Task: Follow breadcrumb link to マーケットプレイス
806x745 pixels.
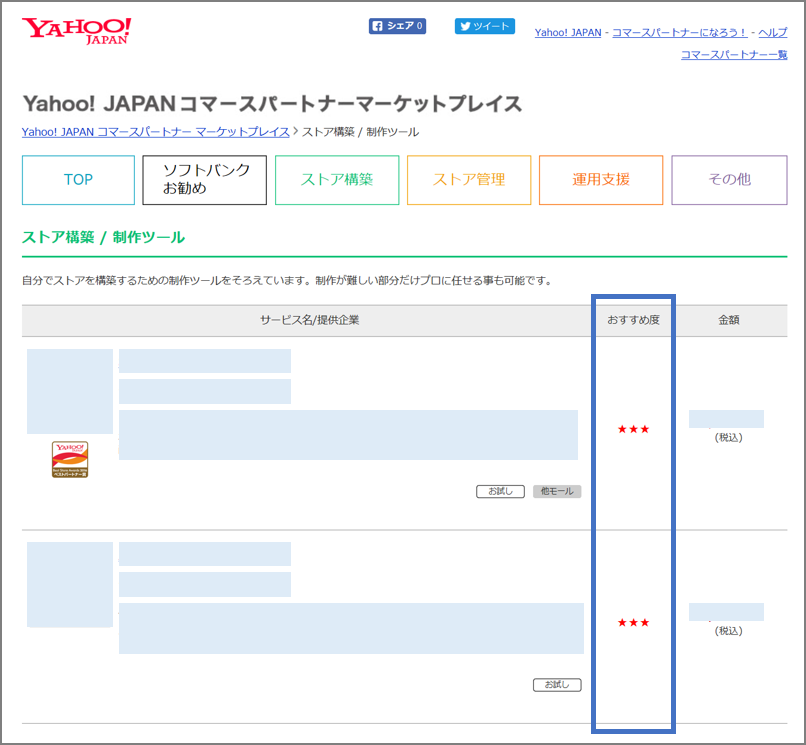Action: [156, 132]
